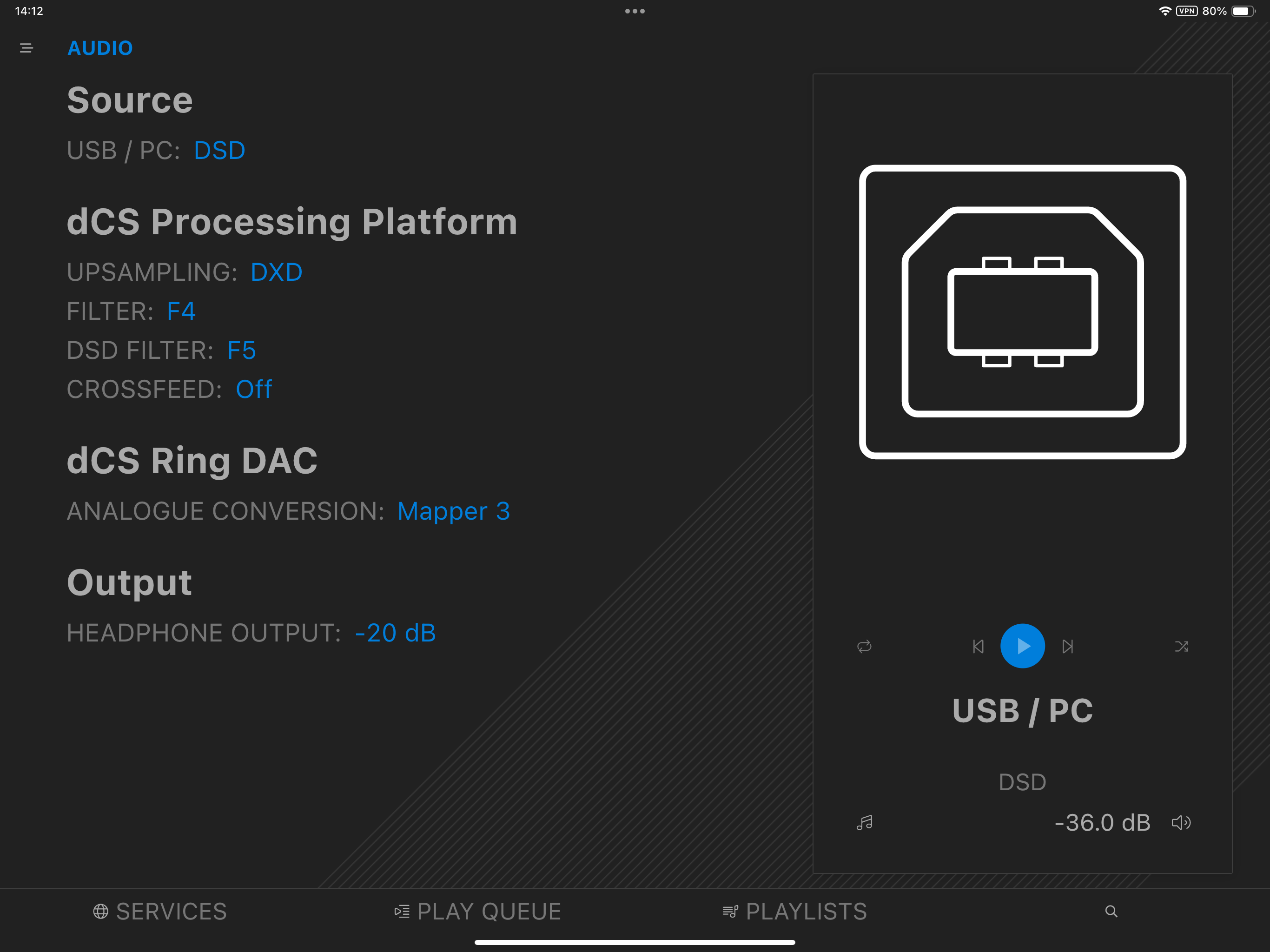Click the music note icon
Viewport: 1270px width, 952px height.
[865, 823]
